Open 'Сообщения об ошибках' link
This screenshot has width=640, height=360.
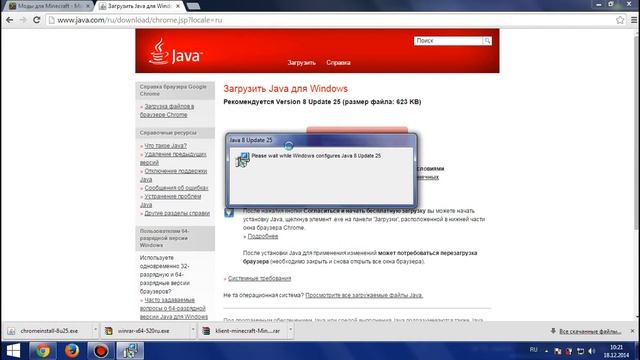[176, 188]
